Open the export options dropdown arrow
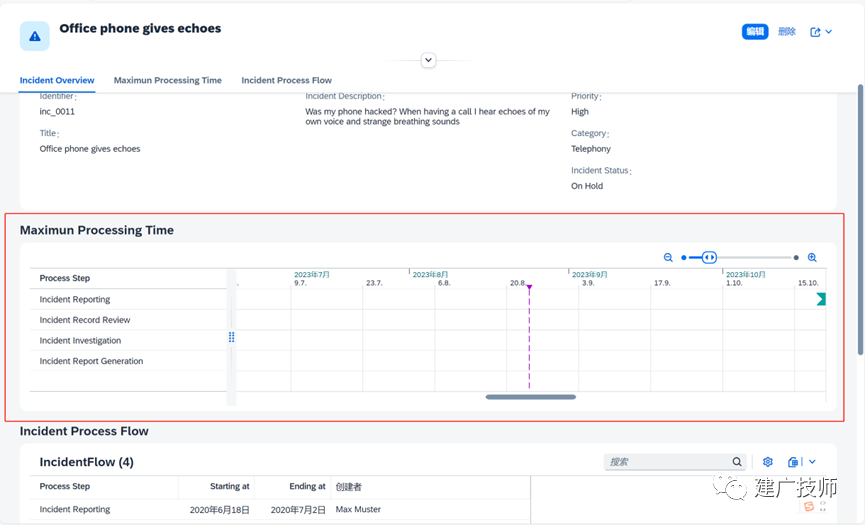The width and height of the screenshot is (865, 525). click(812, 462)
